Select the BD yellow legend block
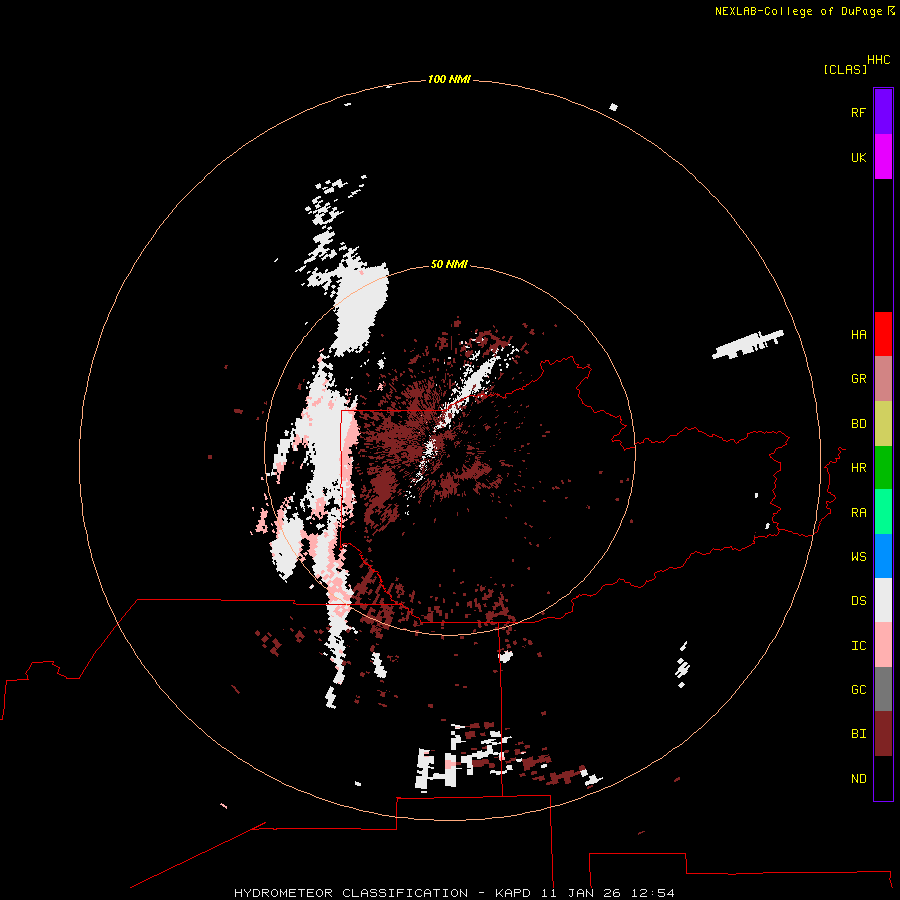 [883, 424]
